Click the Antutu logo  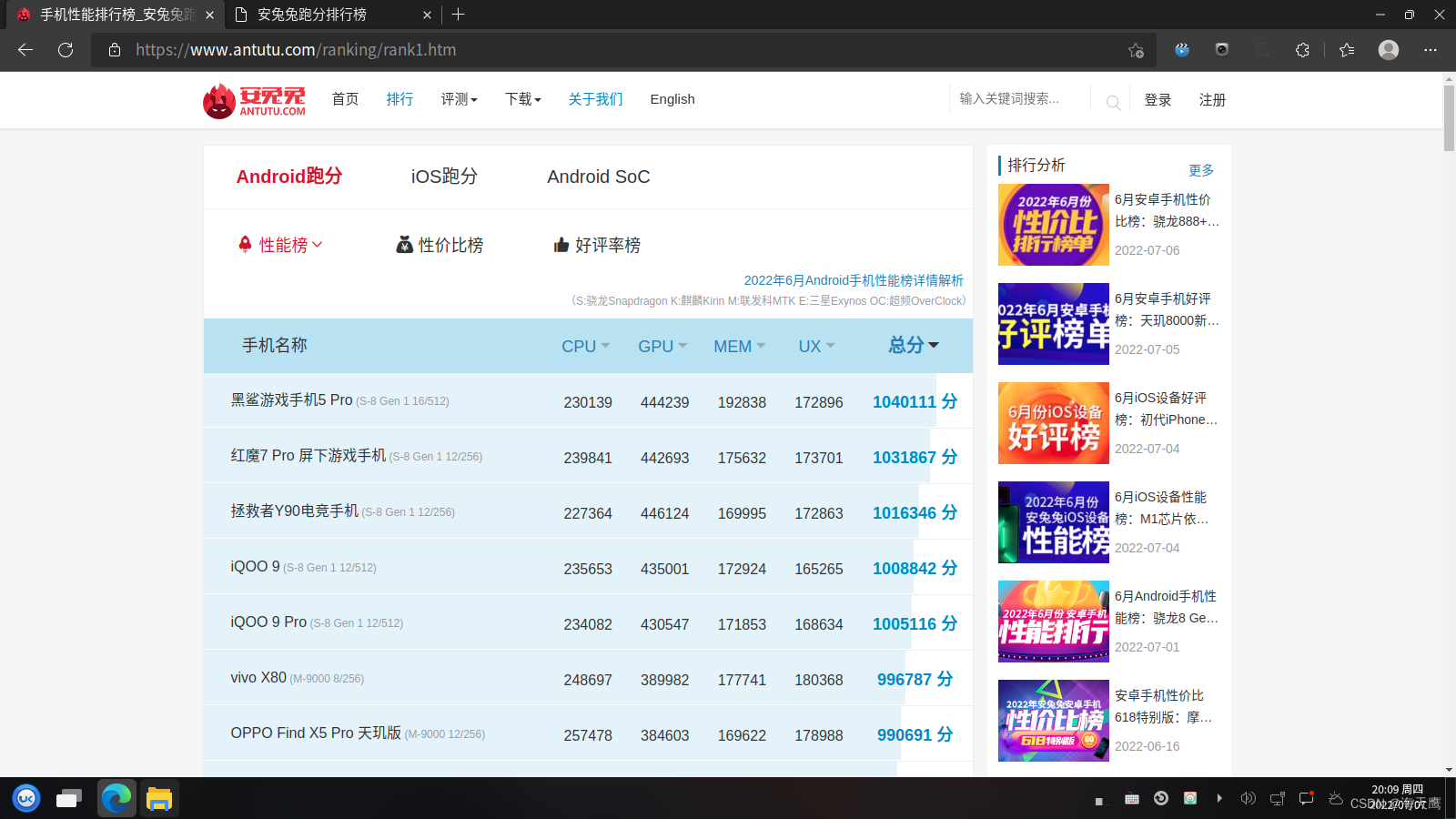(x=255, y=101)
